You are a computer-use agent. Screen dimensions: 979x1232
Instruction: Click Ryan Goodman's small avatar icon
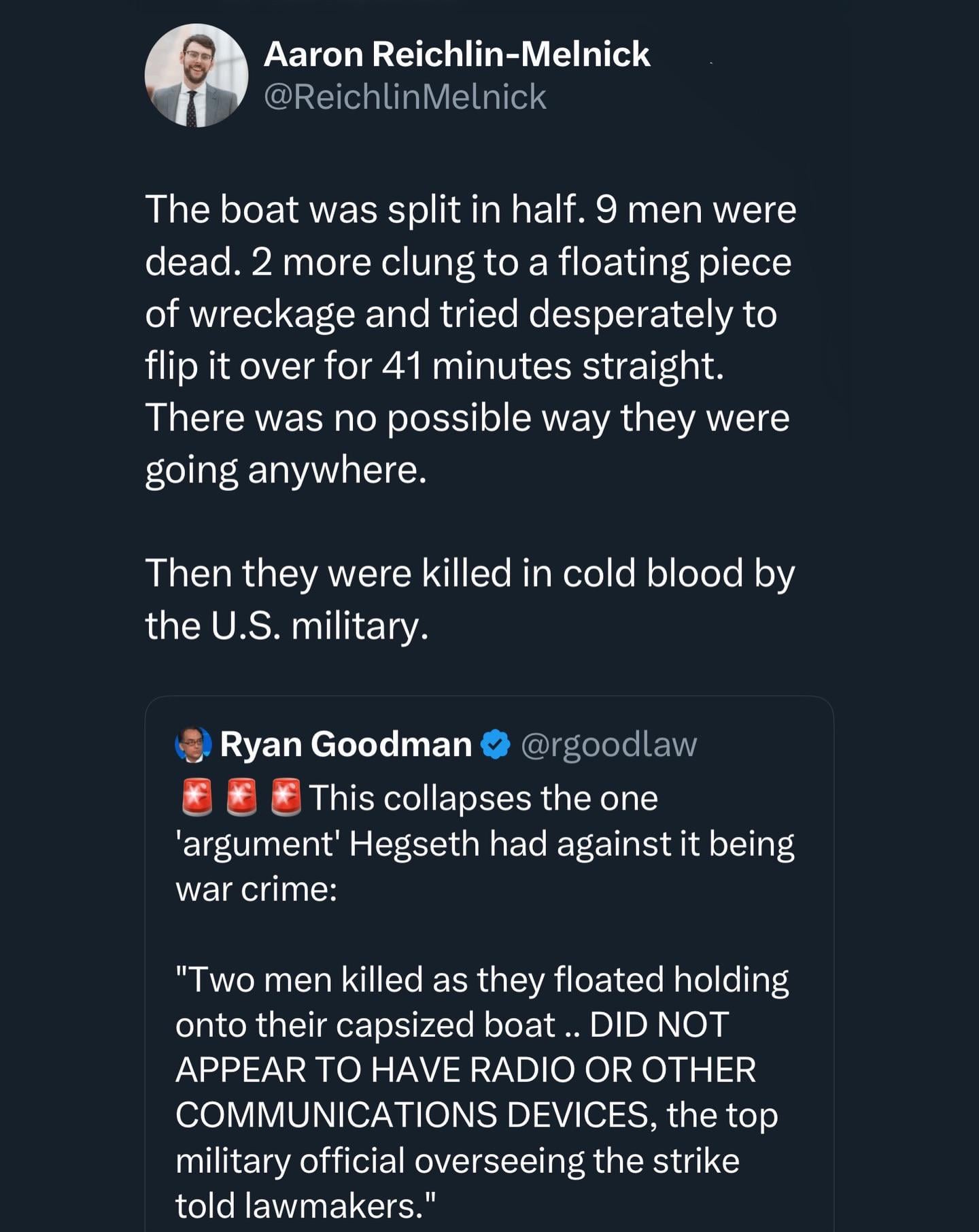point(194,744)
